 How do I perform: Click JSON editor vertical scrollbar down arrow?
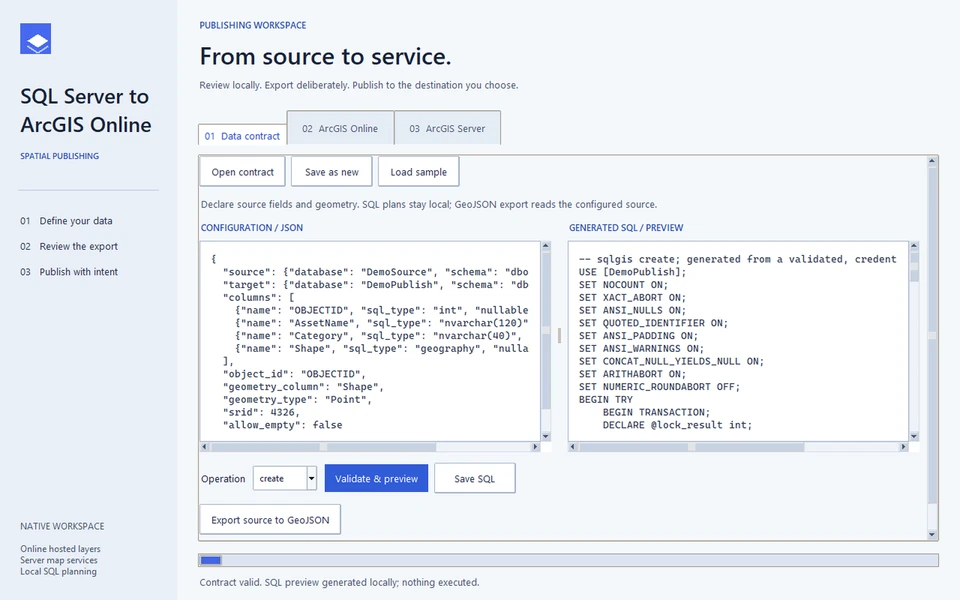coord(546,436)
